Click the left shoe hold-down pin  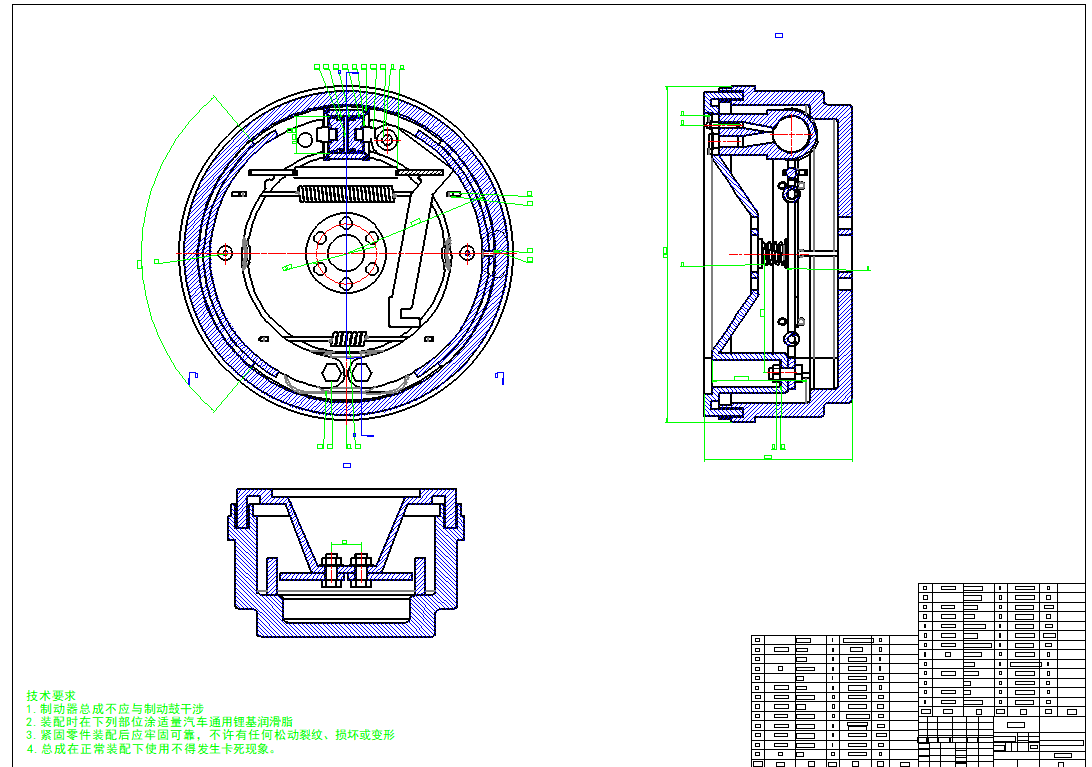[224, 251]
